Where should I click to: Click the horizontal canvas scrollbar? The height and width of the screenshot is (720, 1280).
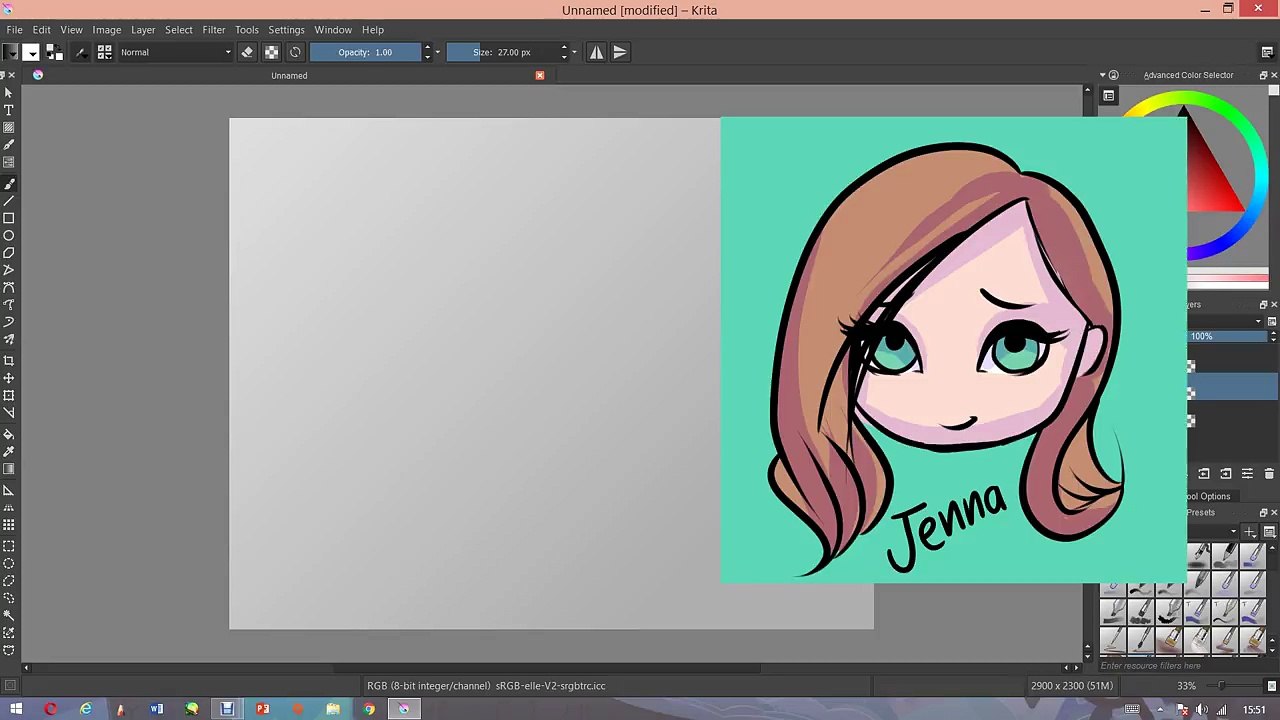pos(547,668)
